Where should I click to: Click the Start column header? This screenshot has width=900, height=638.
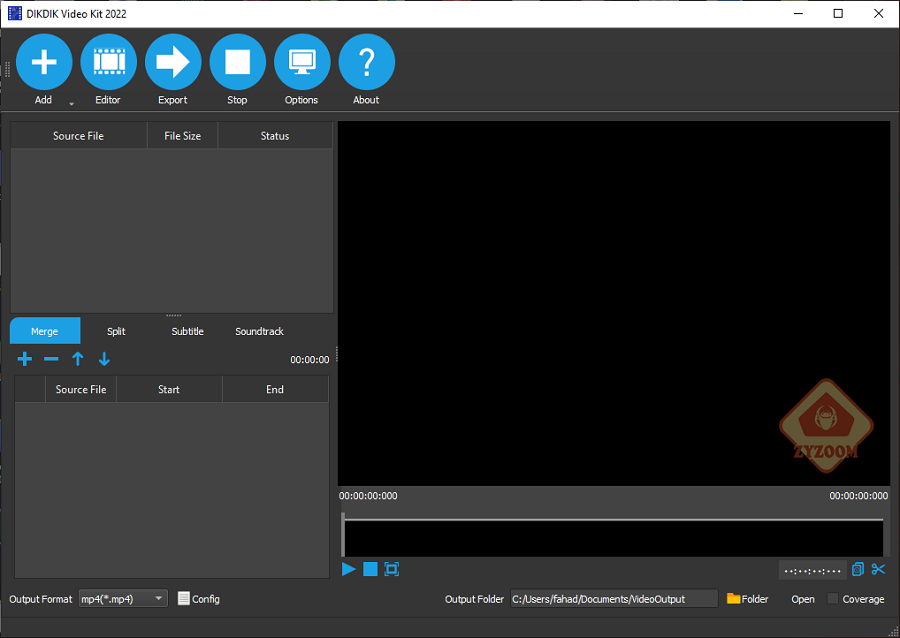pyautogui.click(x=169, y=390)
